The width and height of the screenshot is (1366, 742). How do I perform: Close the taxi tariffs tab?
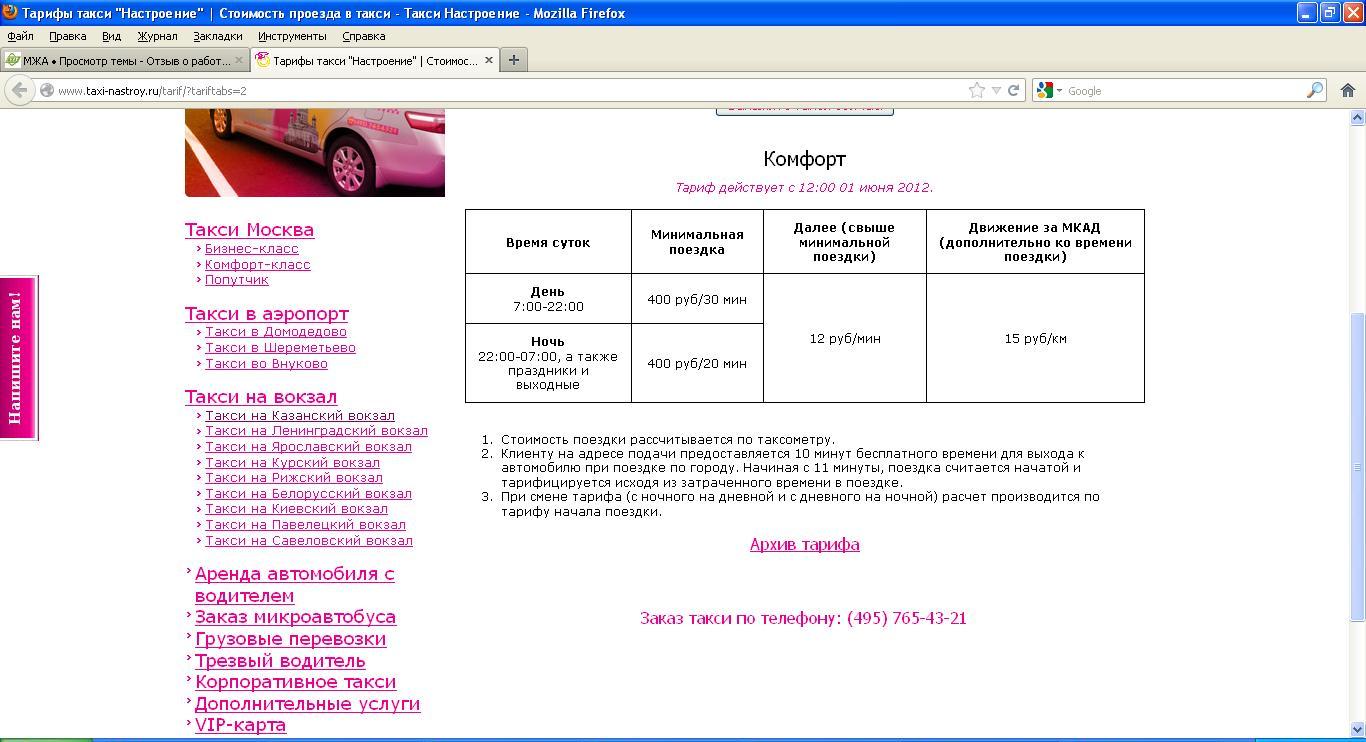click(x=489, y=60)
